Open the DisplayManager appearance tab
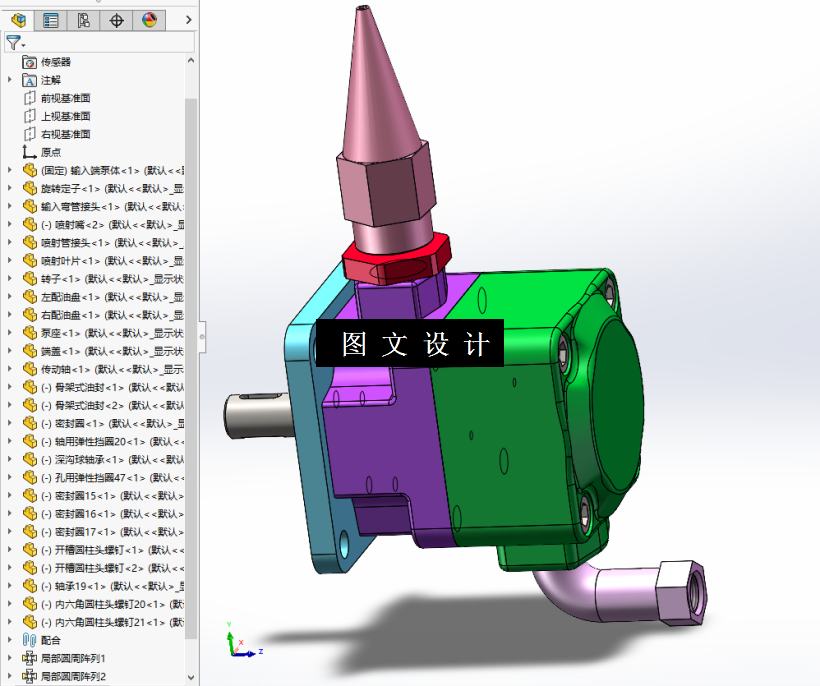The width and height of the screenshot is (820, 686). [x=150, y=20]
